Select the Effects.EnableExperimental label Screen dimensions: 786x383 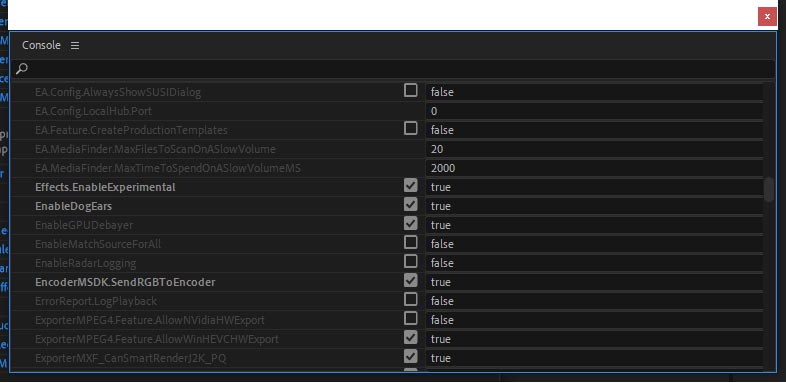[x=105, y=187]
